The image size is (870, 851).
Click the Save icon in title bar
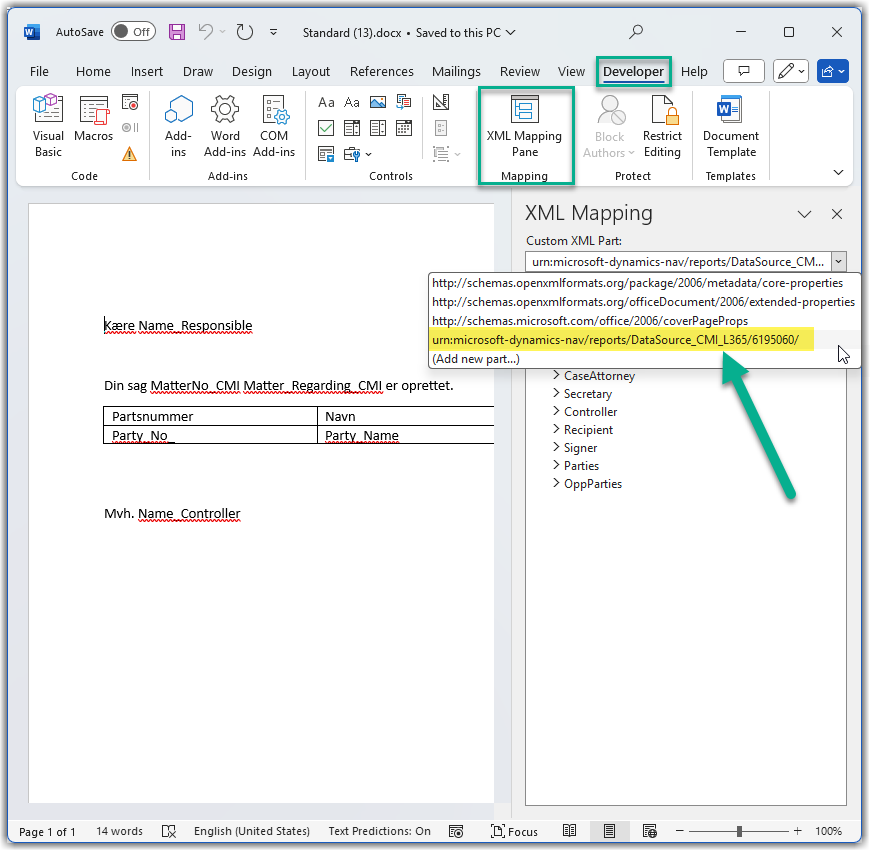click(177, 32)
